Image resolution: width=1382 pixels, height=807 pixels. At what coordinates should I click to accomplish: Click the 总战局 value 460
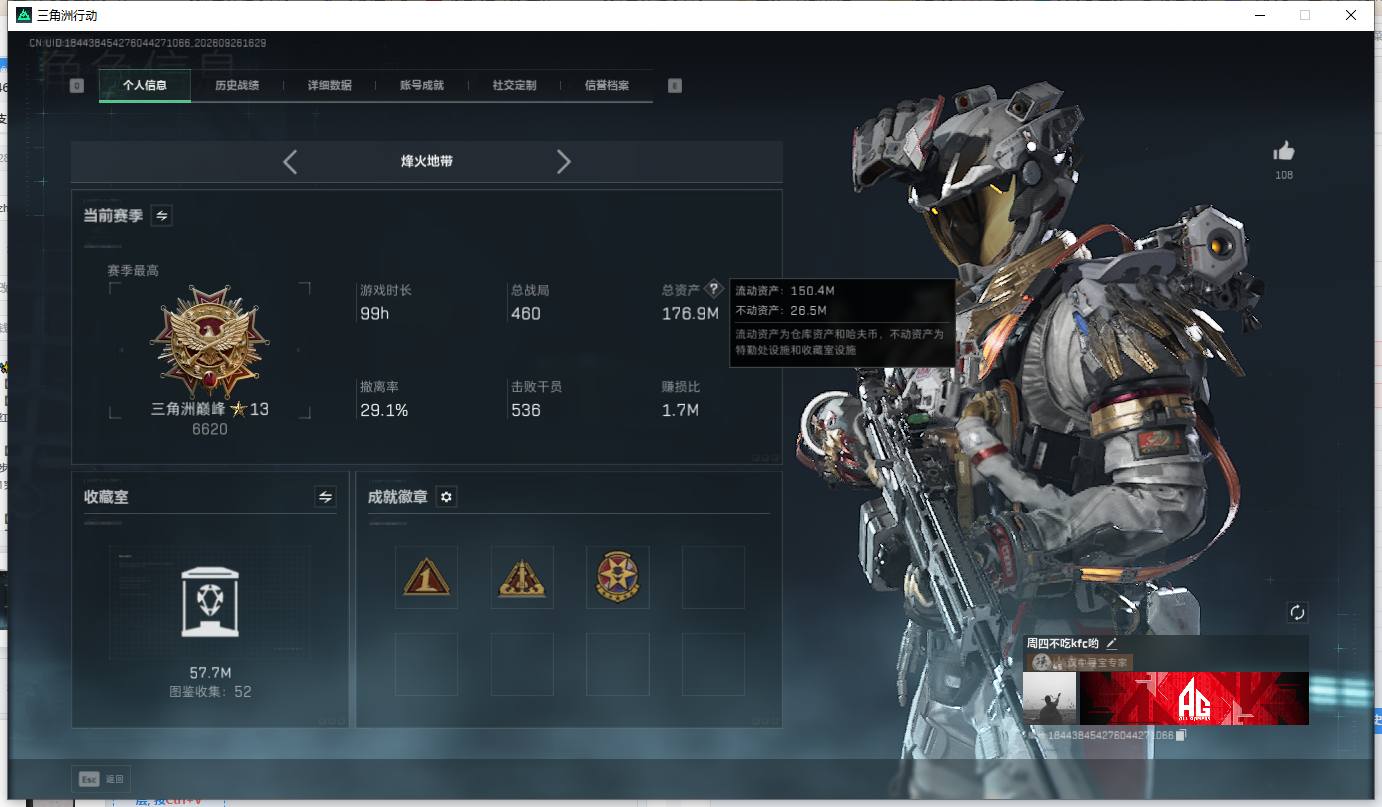point(526,314)
